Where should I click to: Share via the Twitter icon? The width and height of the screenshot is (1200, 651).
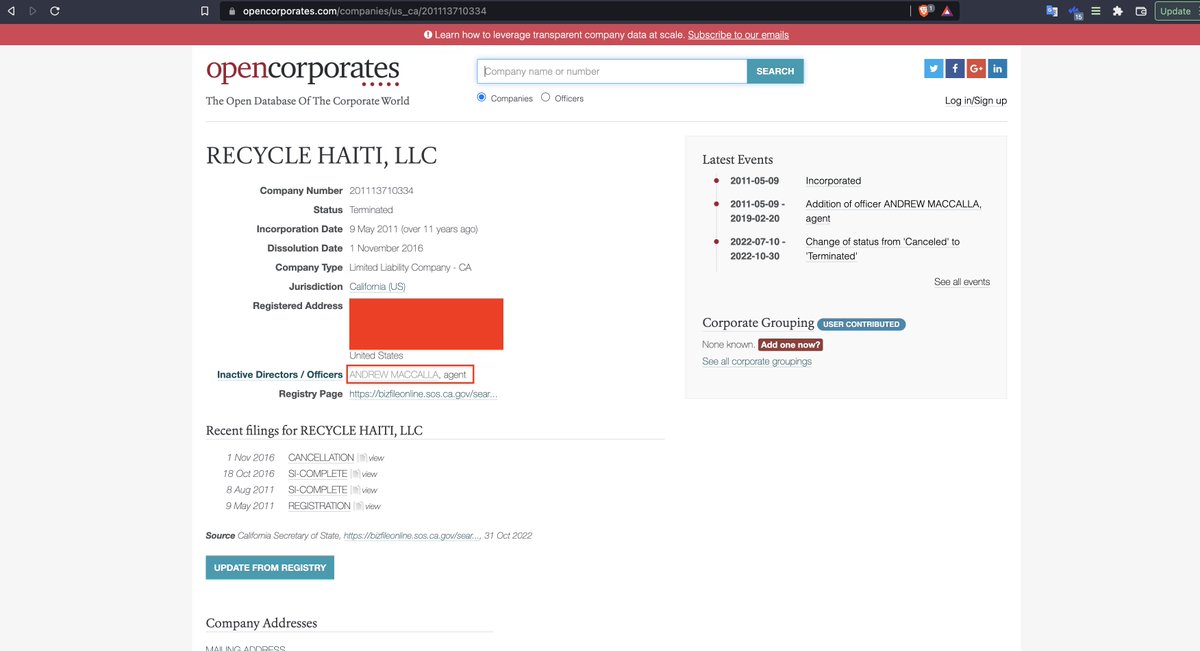934,68
